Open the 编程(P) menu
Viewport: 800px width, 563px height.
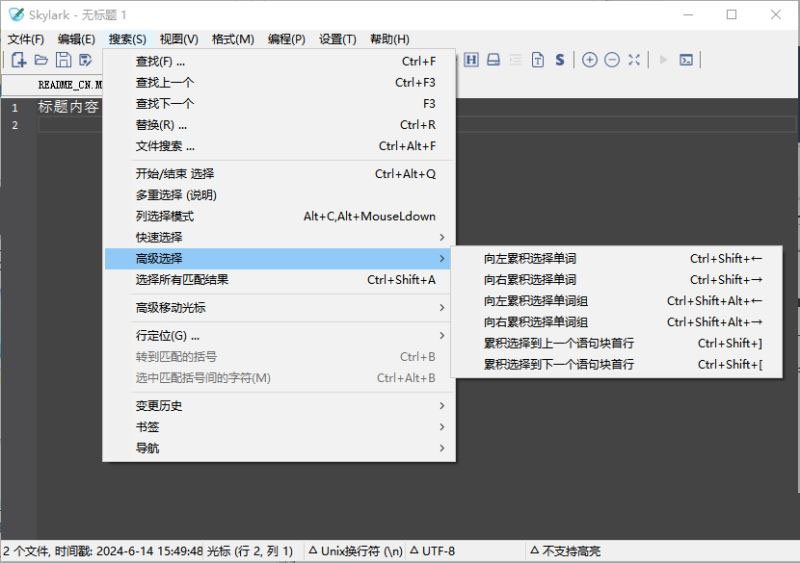click(x=286, y=39)
